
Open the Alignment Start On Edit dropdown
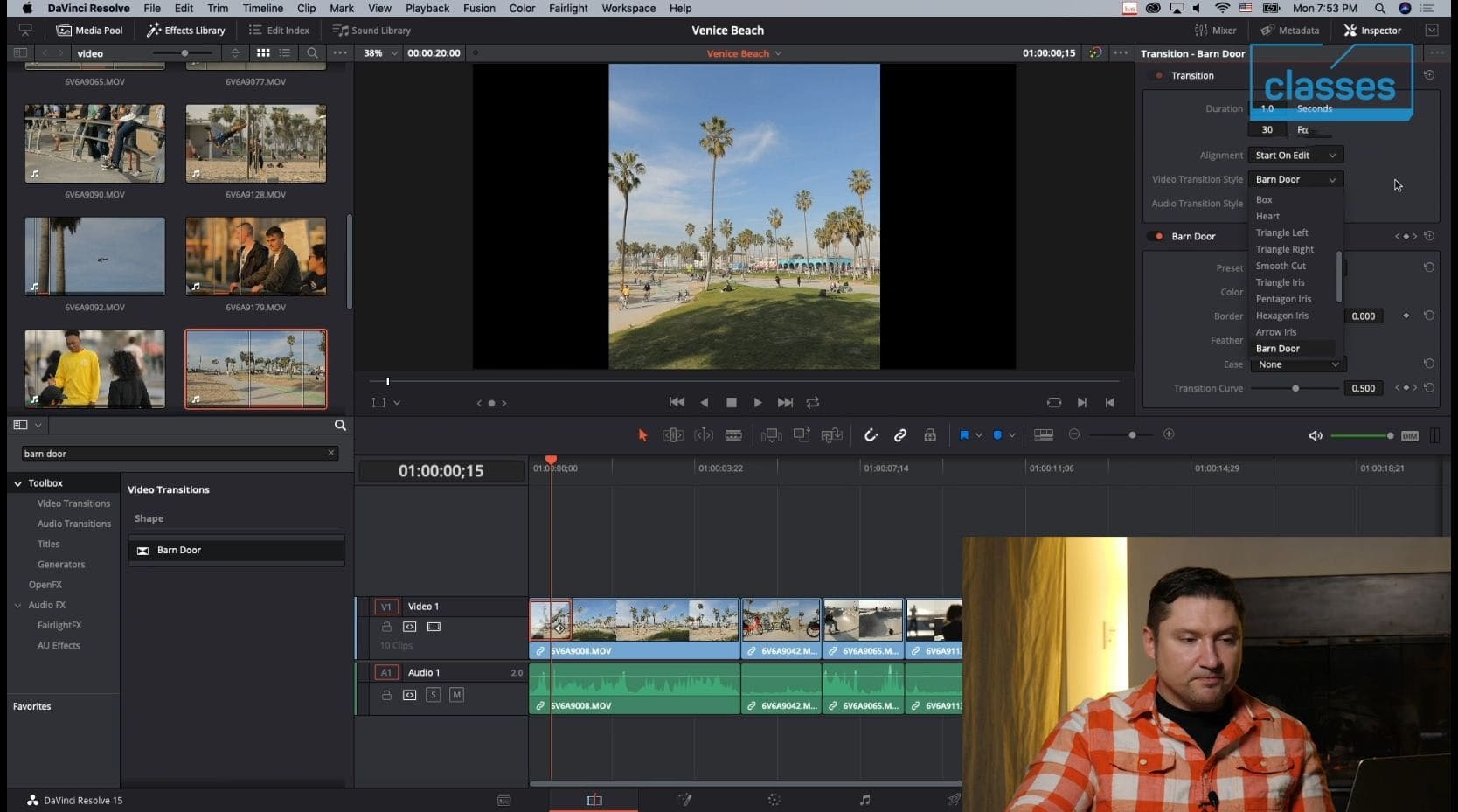click(x=1296, y=156)
